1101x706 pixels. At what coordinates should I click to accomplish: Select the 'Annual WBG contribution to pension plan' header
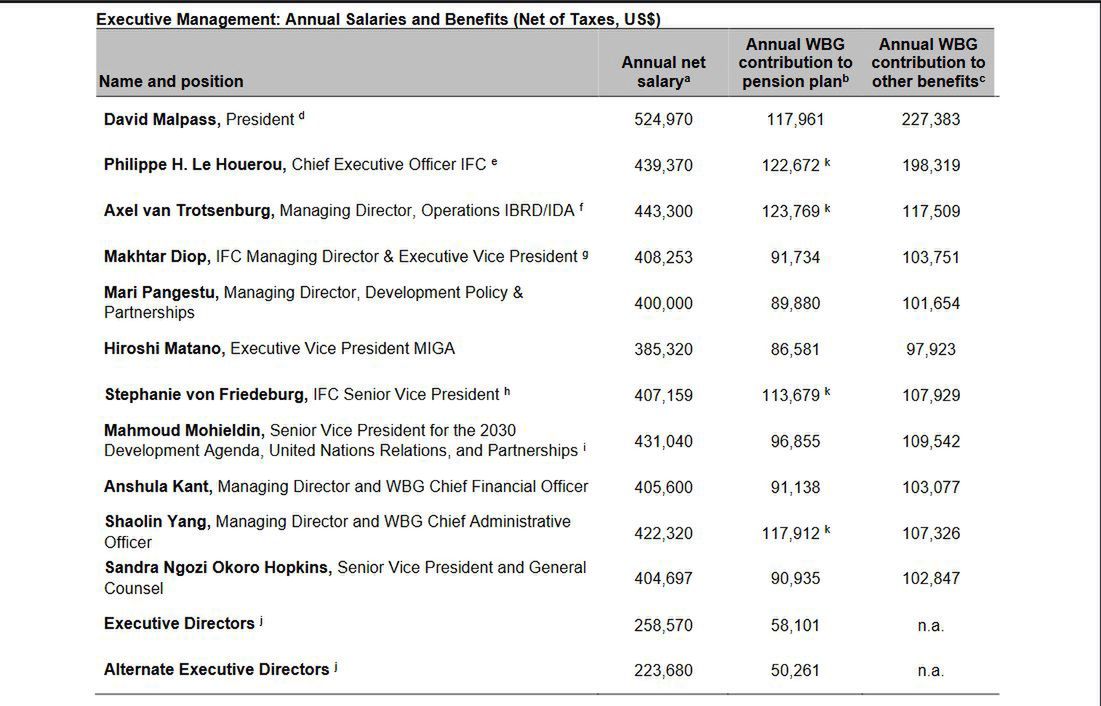click(795, 63)
